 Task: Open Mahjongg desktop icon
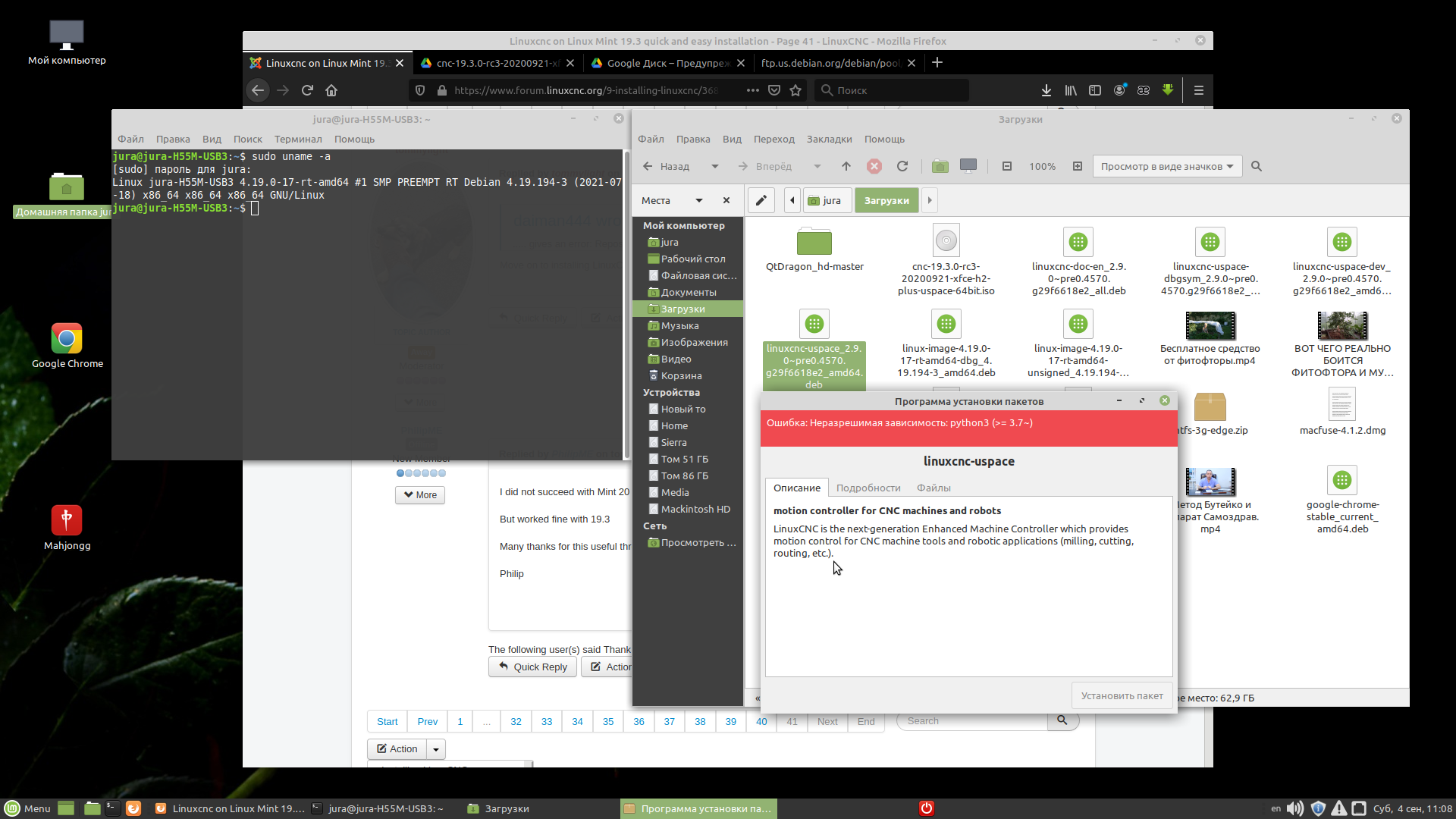click(67, 529)
